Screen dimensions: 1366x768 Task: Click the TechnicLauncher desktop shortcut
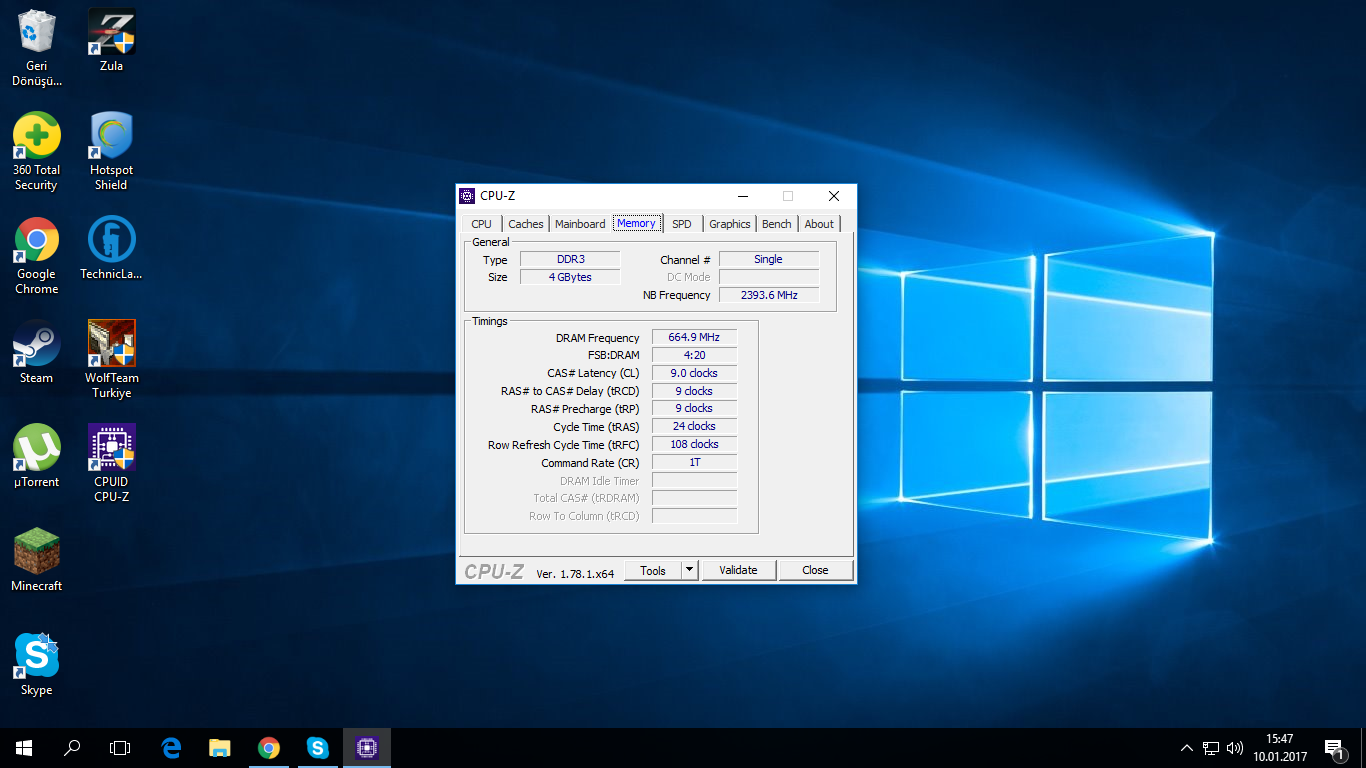tap(111, 241)
